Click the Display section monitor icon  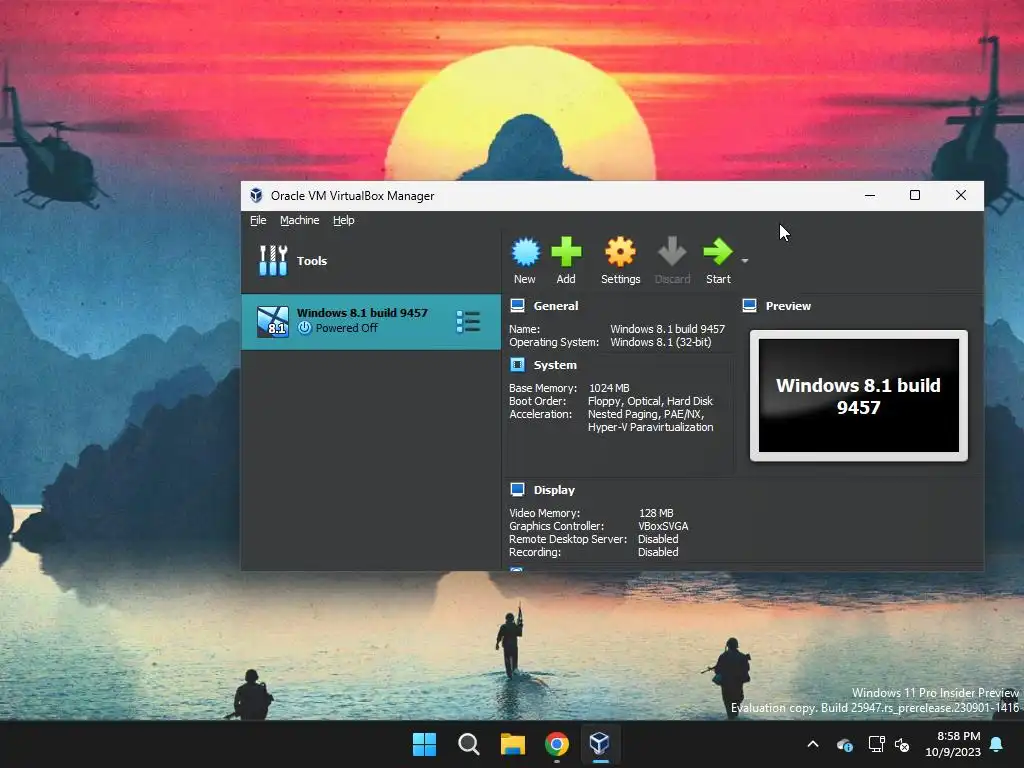[517, 490]
